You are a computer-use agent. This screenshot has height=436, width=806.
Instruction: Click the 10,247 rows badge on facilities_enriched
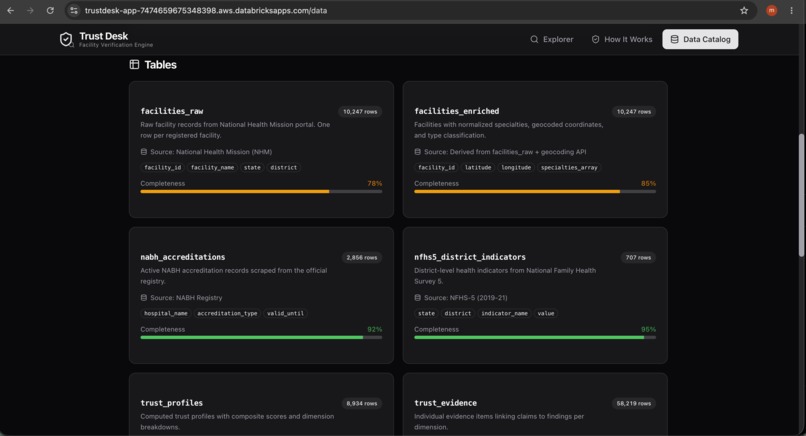(x=634, y=112)
